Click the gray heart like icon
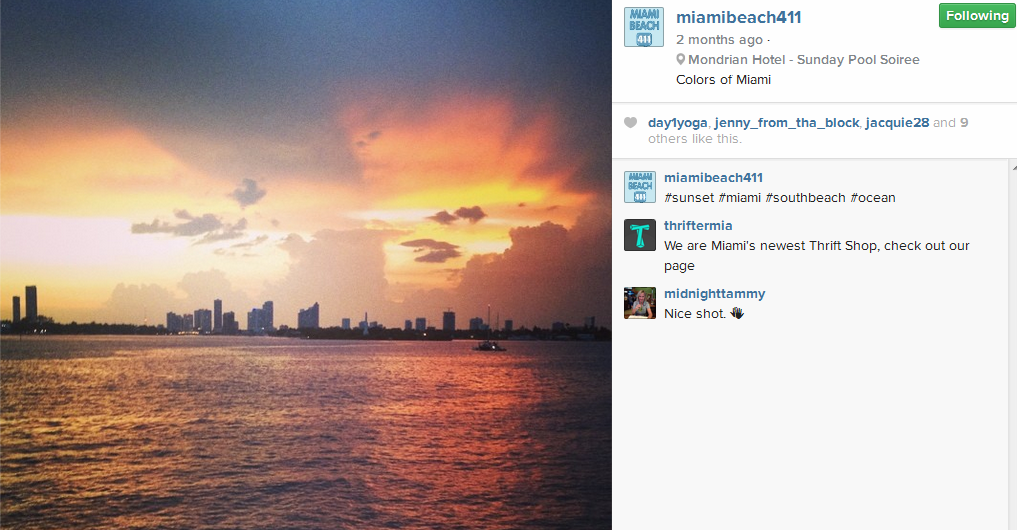The image size is (1017, 530). click(630, 123)
